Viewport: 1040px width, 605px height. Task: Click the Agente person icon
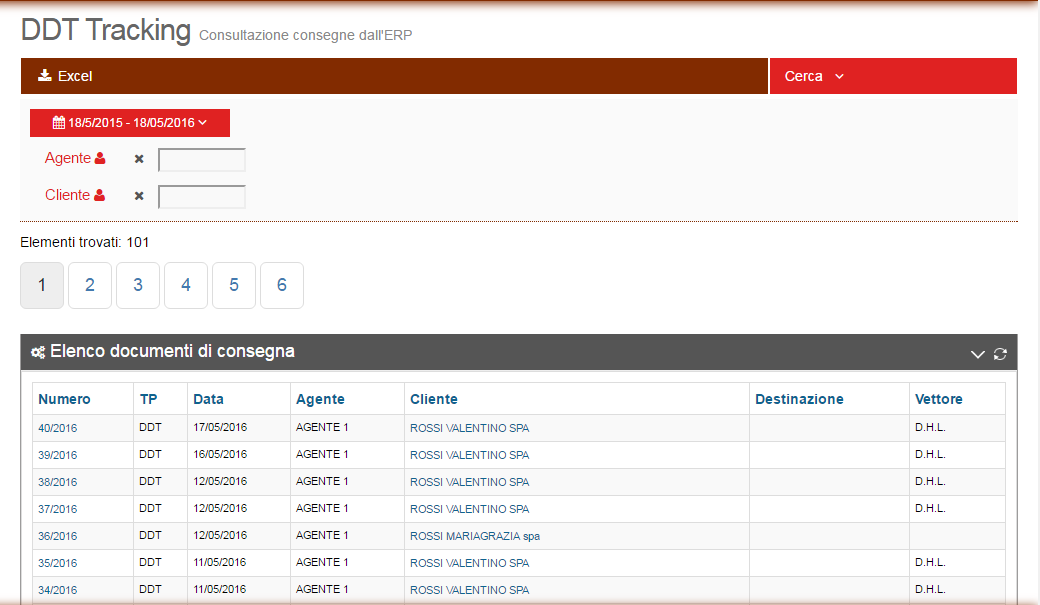pos(100,159)
